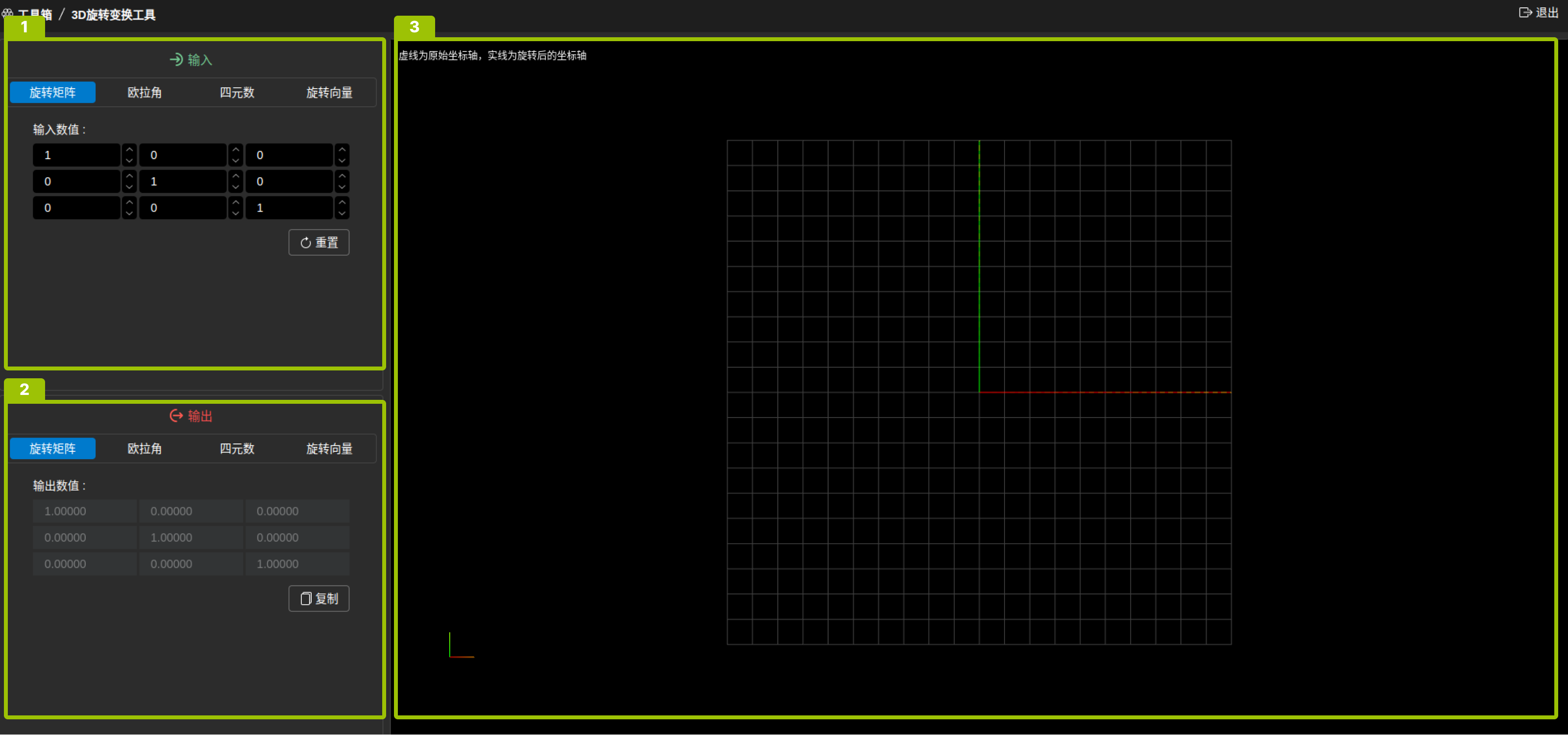Image resolution: width=1568 pixels, height=735 pixels.
Task: Switch input to the 旋转向量 tab
Action: click(329, 93)
